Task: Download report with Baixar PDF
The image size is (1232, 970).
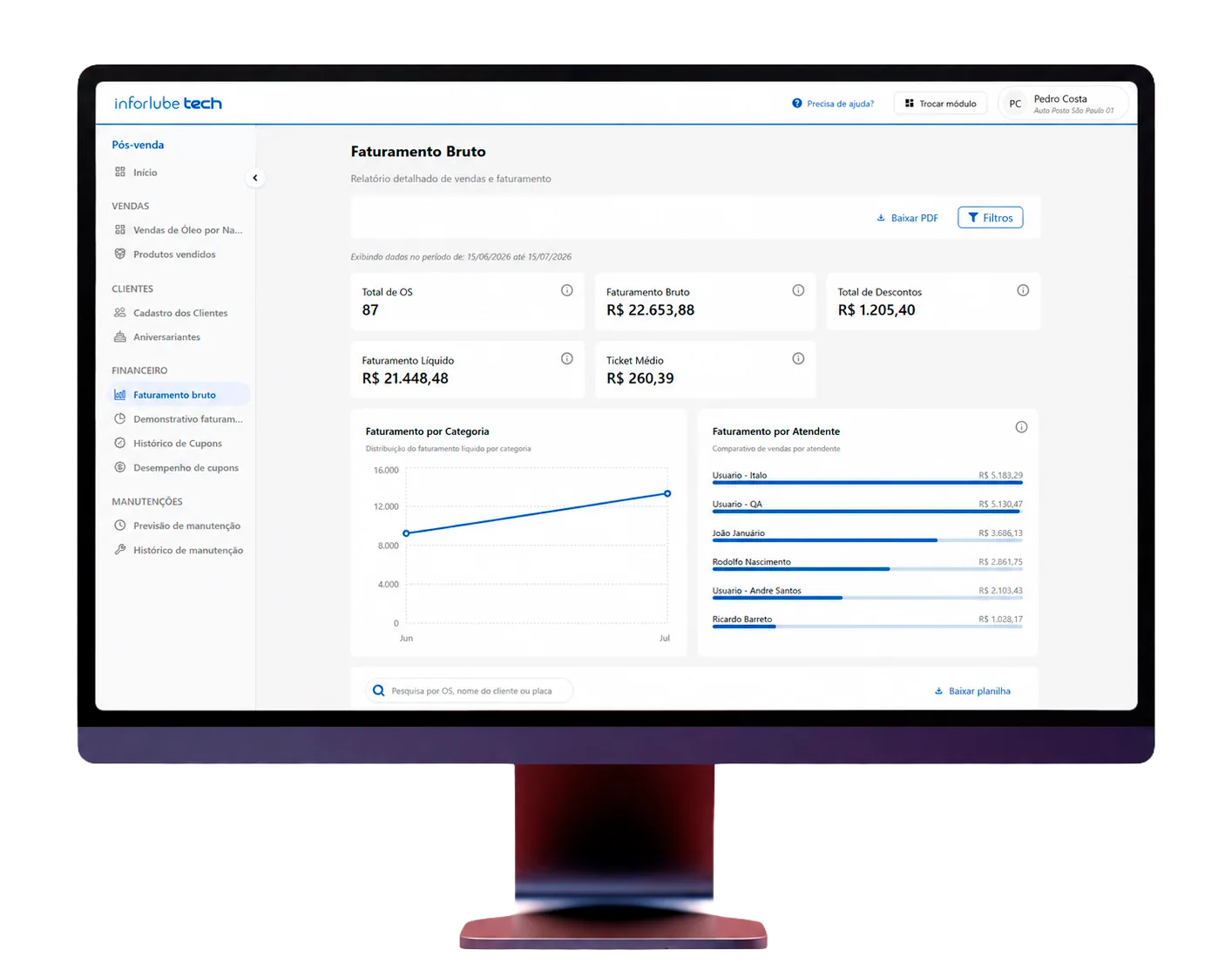Action: (907, 218)
